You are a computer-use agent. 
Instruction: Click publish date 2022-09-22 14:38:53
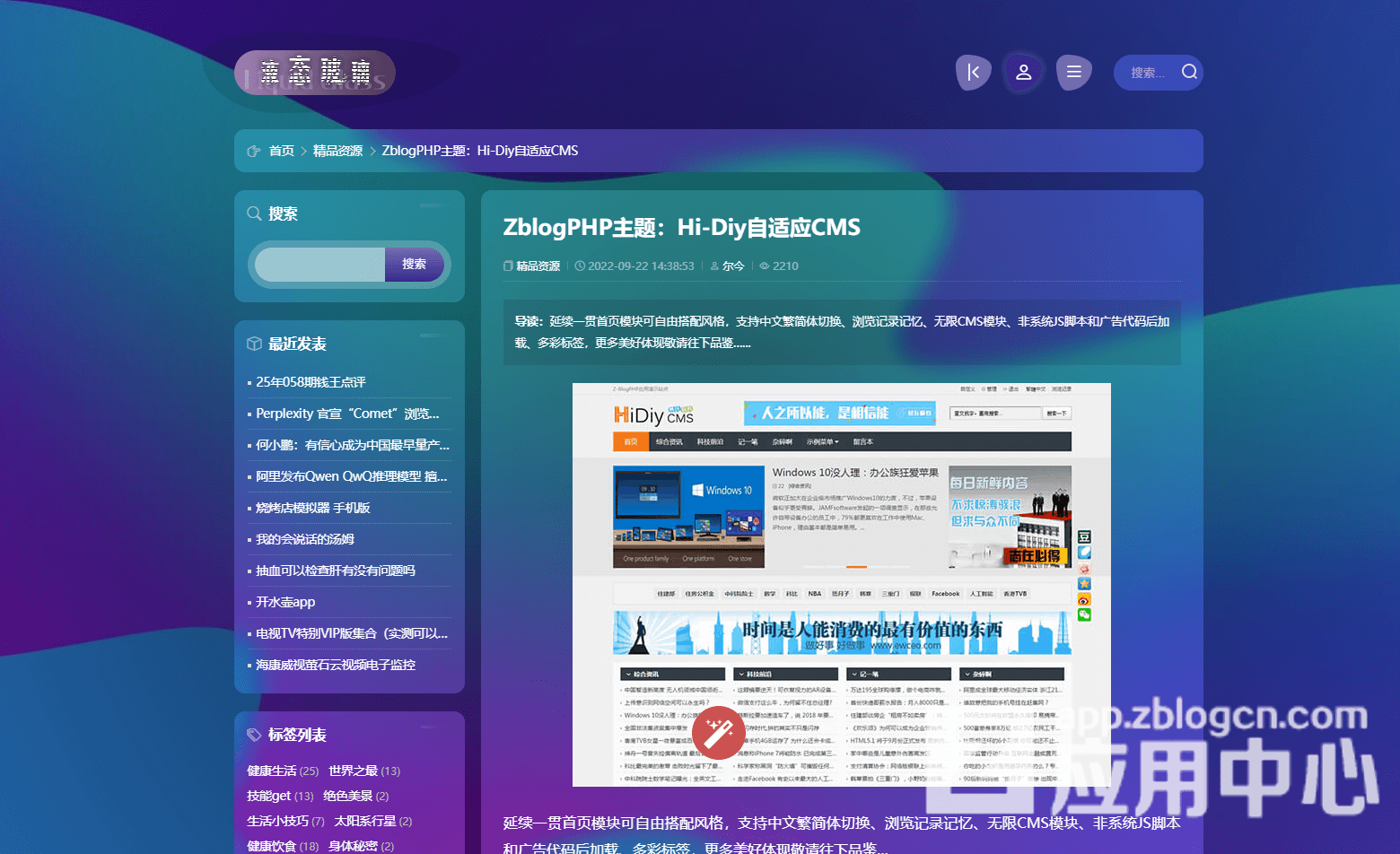(641, 266)
